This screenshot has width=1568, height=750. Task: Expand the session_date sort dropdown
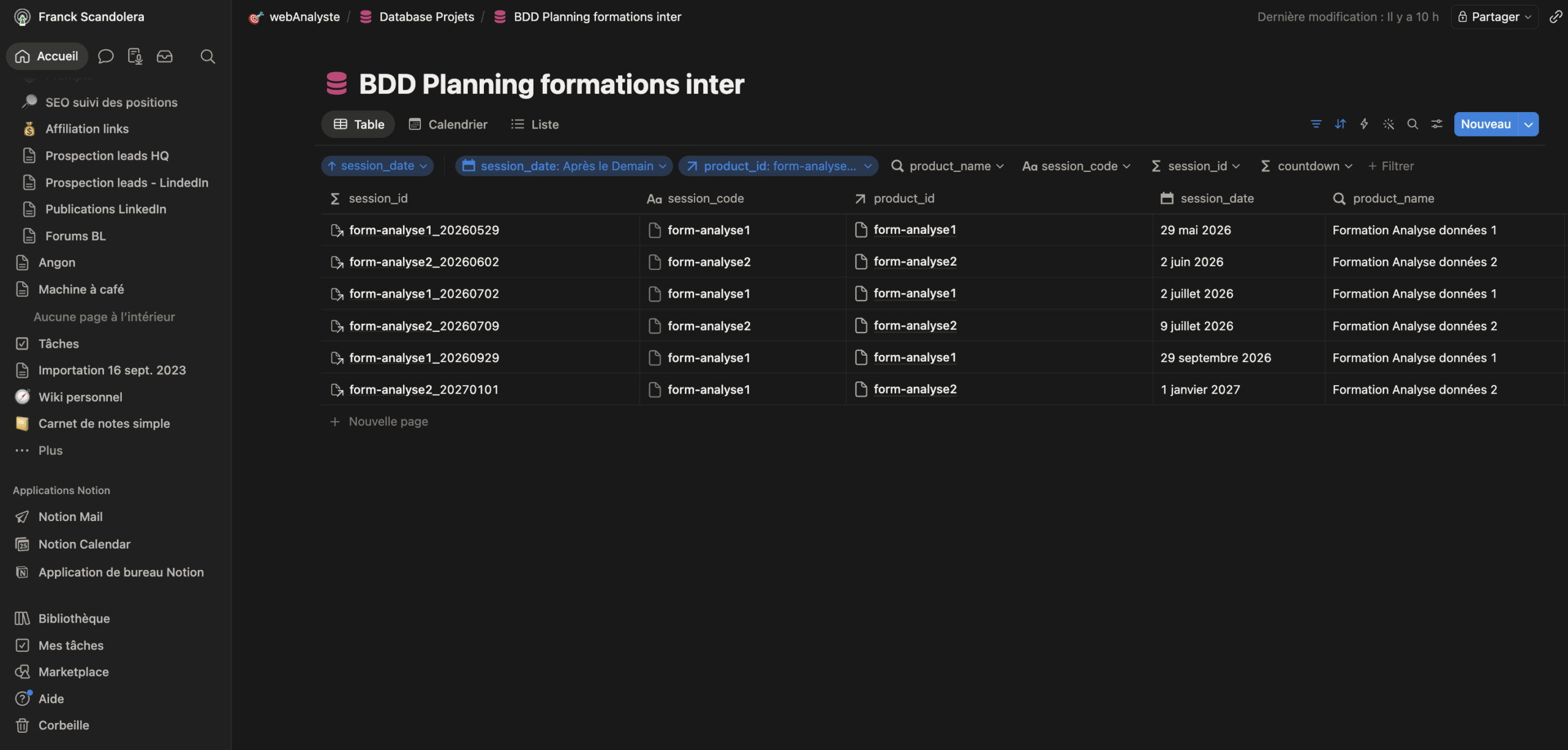point(377,166)
